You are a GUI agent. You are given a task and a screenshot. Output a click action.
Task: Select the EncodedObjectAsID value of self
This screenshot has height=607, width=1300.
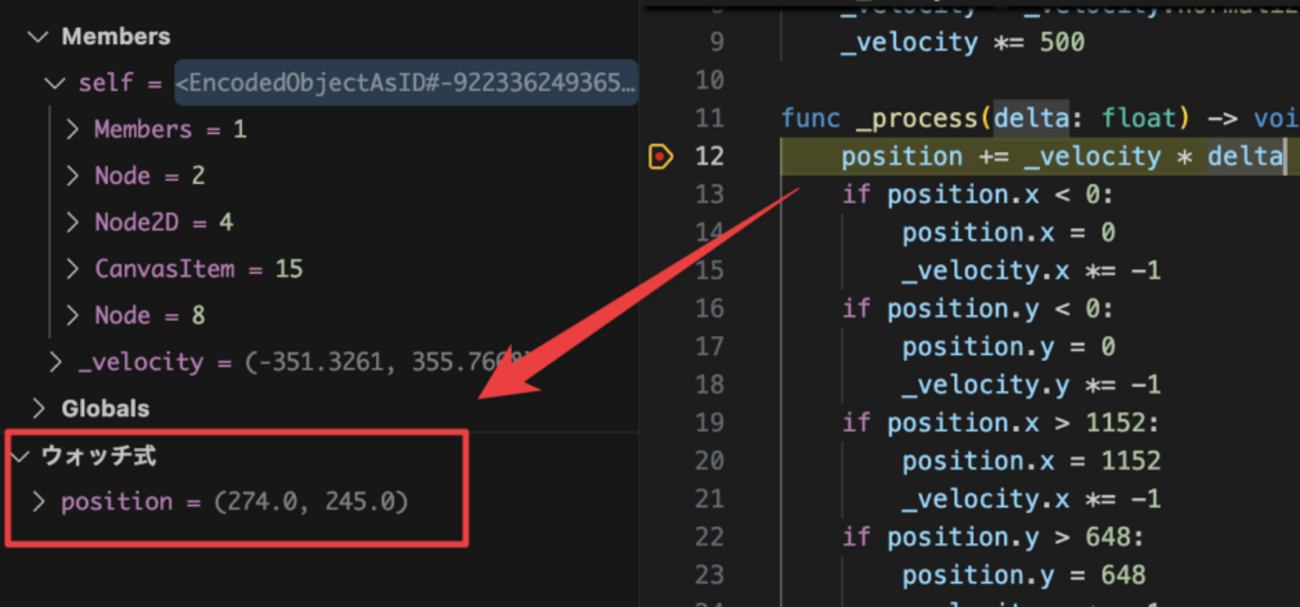[406, 83]
